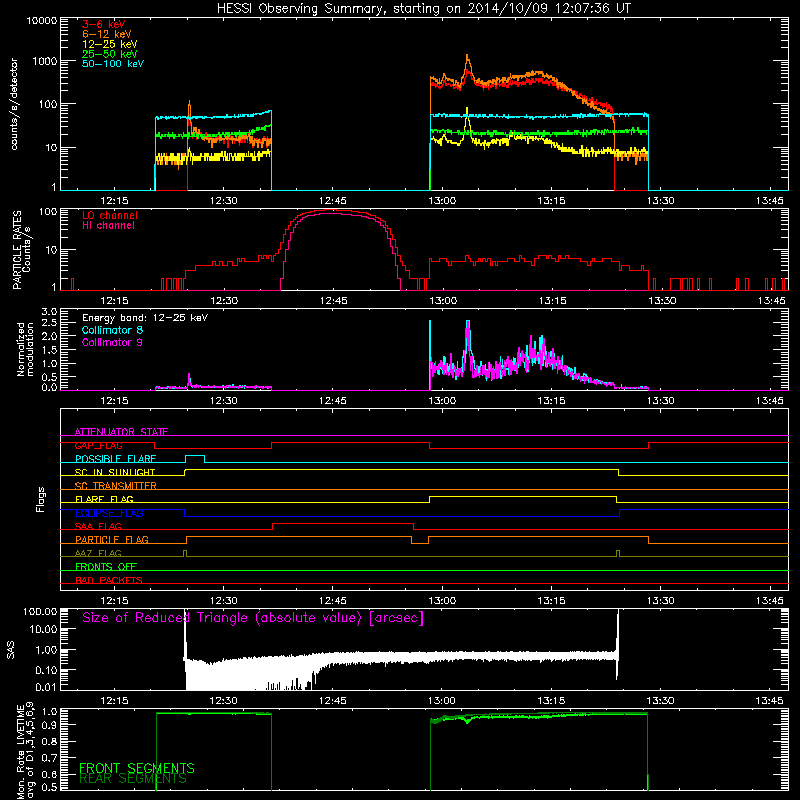Image resolution: width=800 pixels, height=800 pixels.
Task: Click the FRONTS_OFF flag label
Action: [x=106, y=567]
